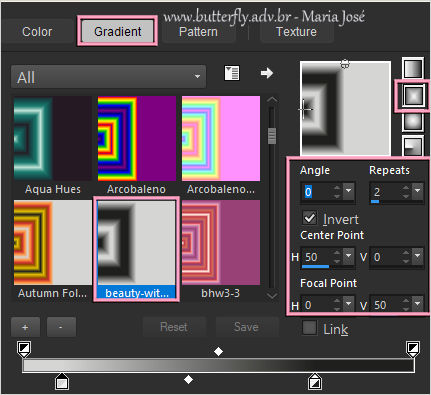Screen dimensions: 431x395
Task: Switch to the Texture tab
Action: point(296,32)
